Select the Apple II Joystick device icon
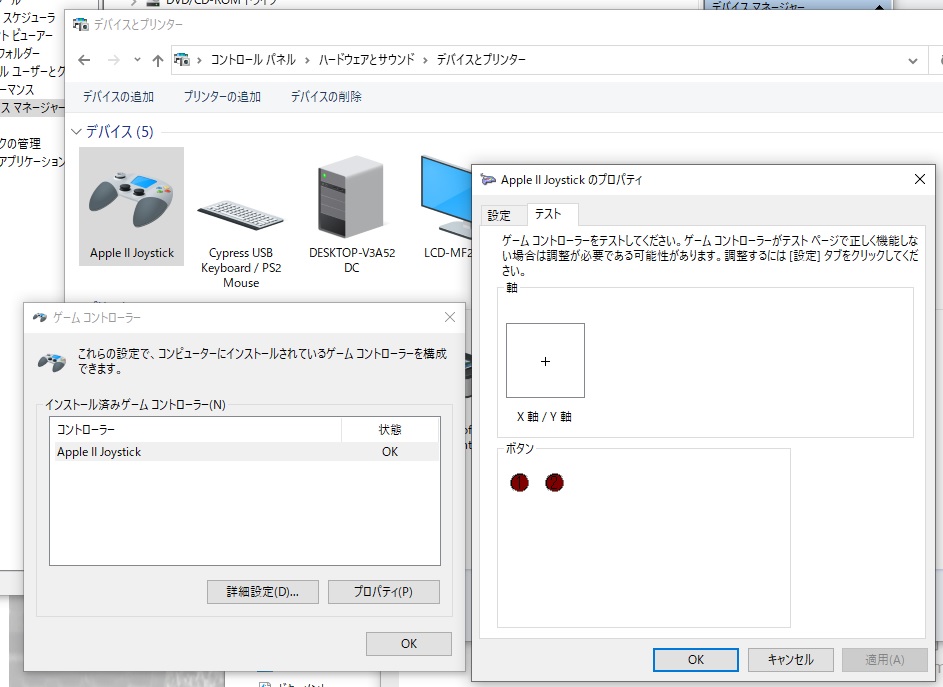Image resolution: width=943 pixels, height=687 pixels. tap(131, 206)
